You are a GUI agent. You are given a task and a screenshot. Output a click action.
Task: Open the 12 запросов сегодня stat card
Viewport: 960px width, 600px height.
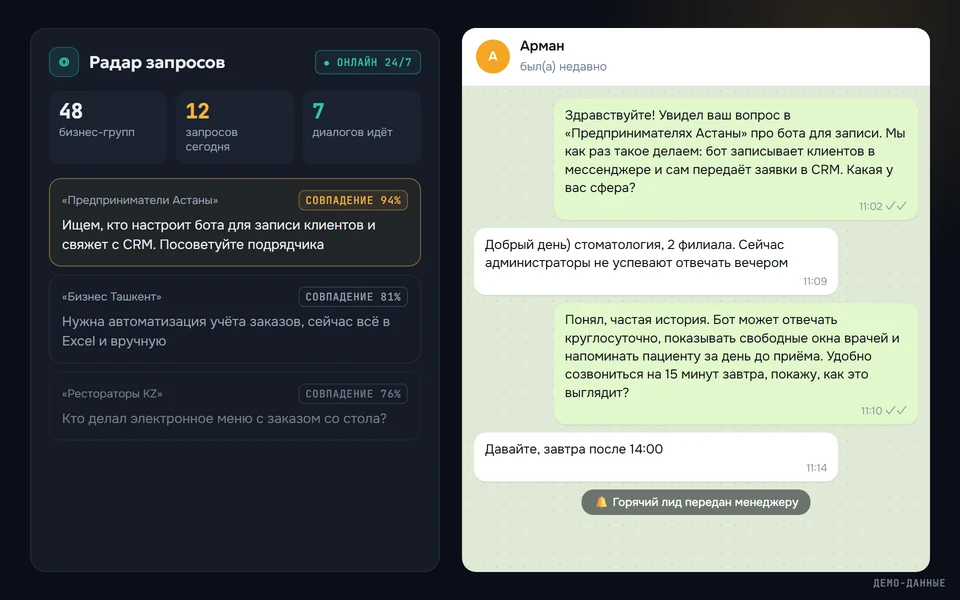tap(235, 127)
